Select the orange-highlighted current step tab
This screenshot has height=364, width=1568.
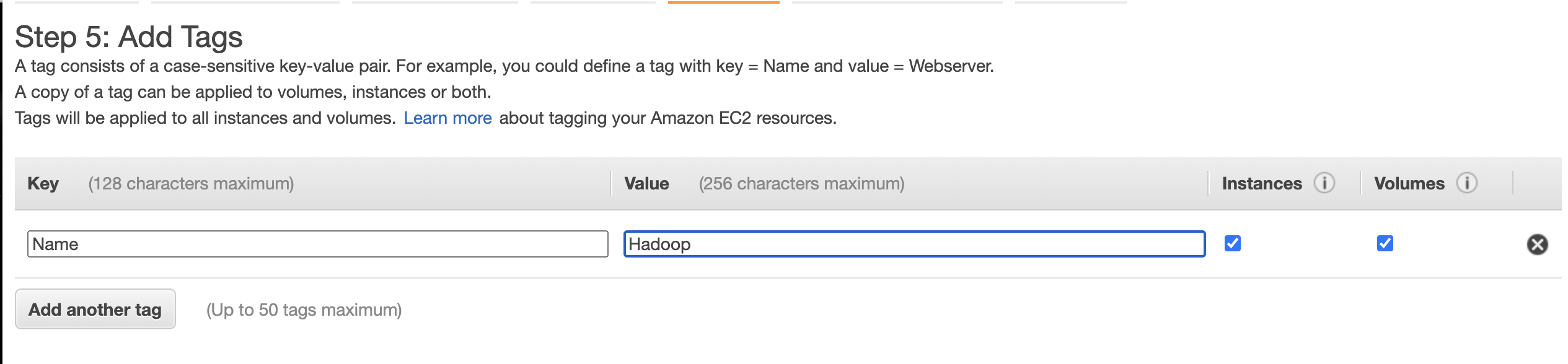tap(723, 2)
